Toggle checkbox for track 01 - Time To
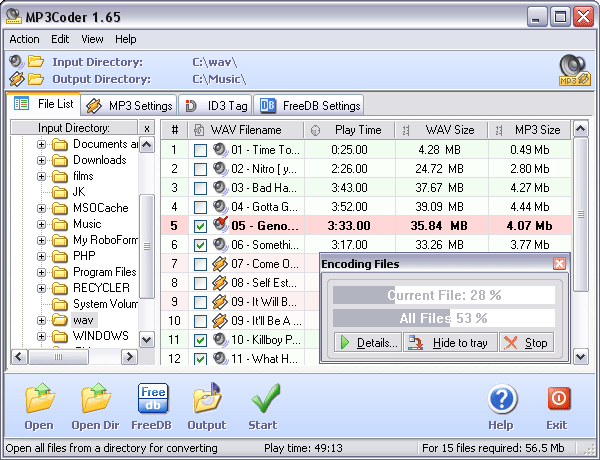 tap(201, 150)
